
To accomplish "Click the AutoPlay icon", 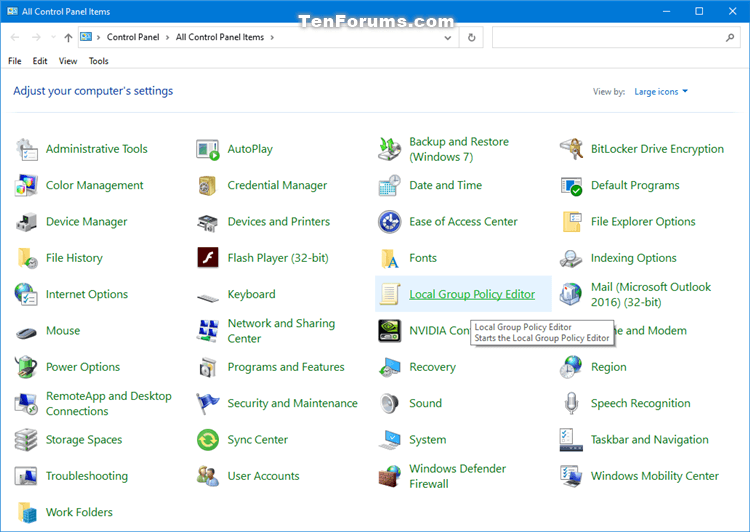I will click(x=208, y=149).
